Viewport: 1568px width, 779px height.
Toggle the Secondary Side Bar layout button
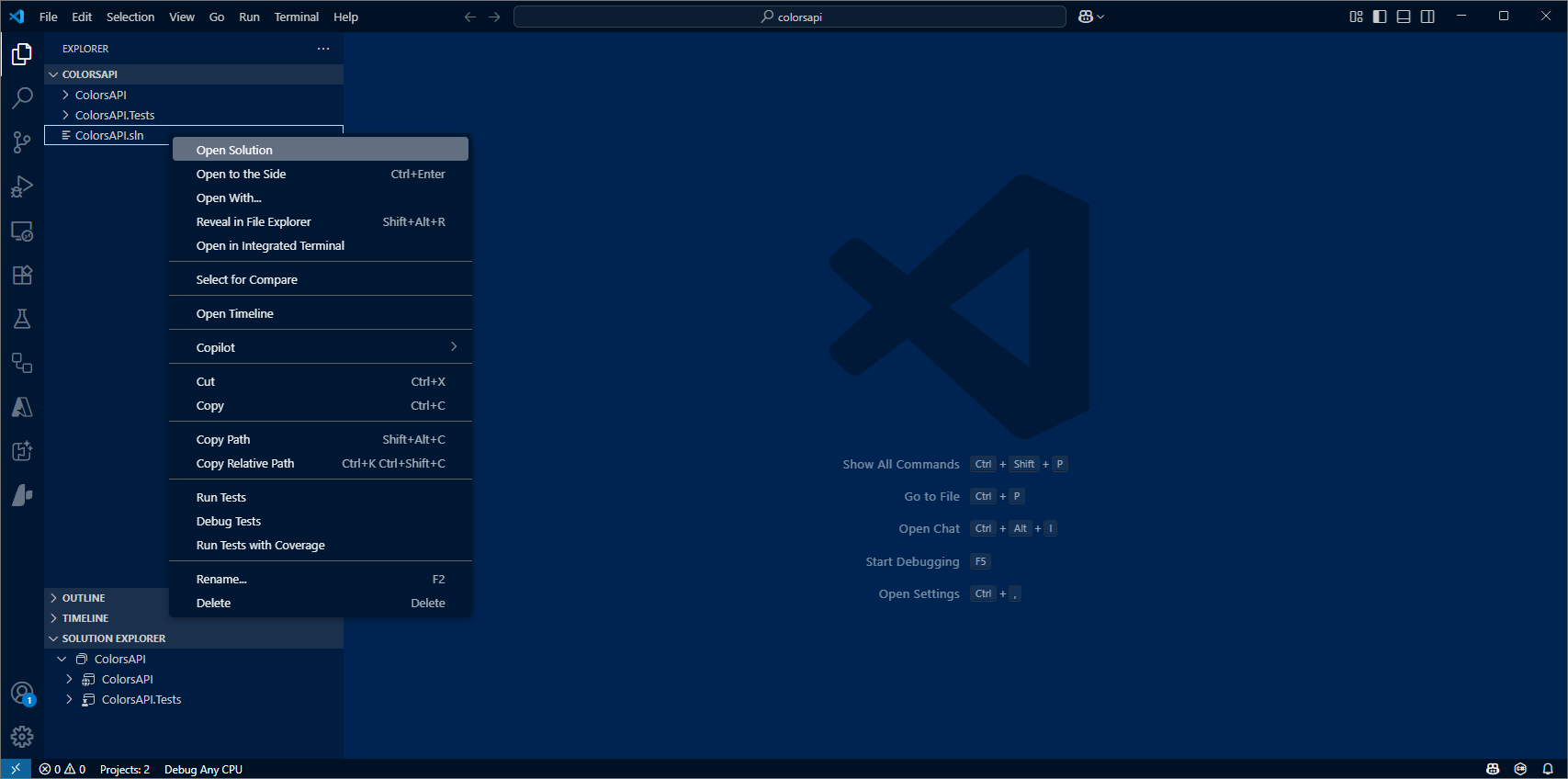click(1427, 17)
